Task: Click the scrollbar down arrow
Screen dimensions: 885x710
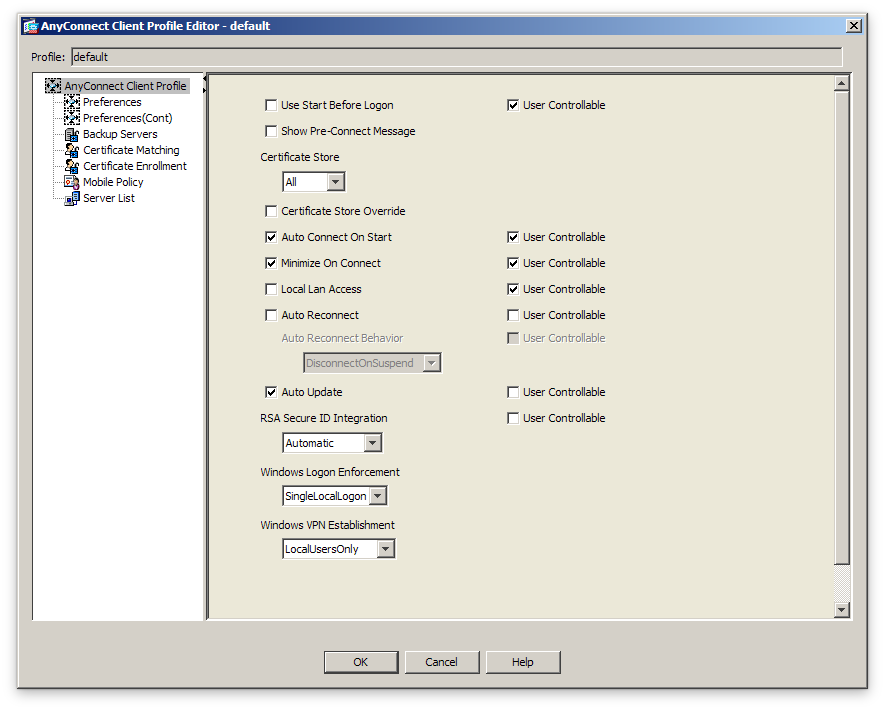Action: [842, 610]
